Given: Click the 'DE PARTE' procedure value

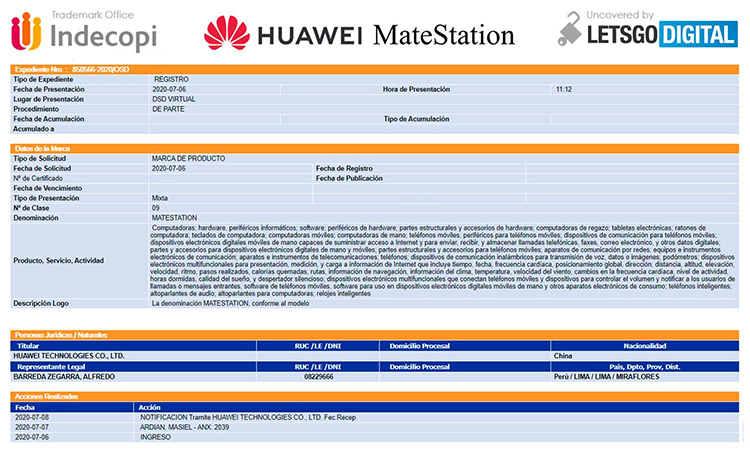Looking at the screenshot, I should pyautogui.click(x=168, y=109).
